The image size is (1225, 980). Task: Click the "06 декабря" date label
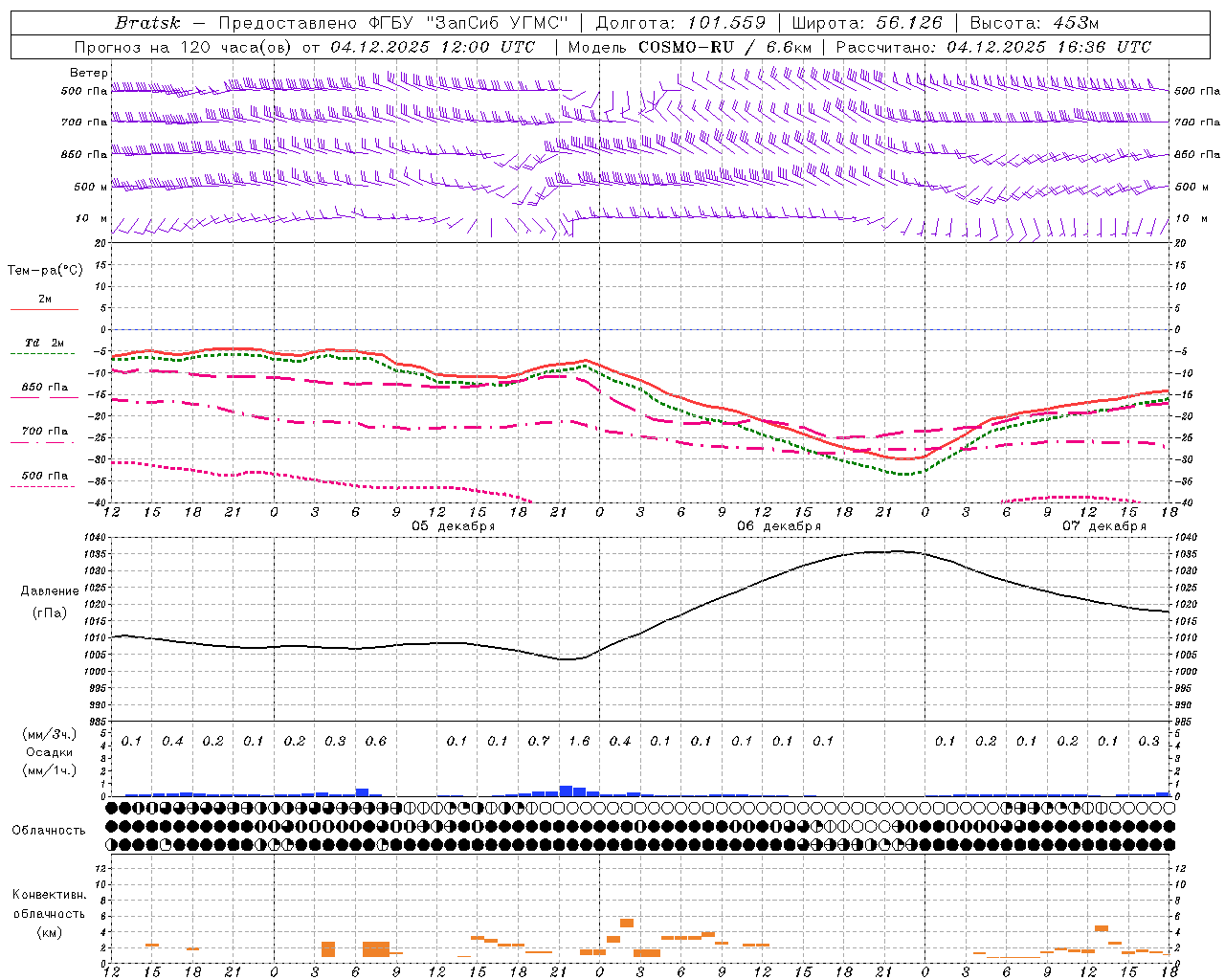pos(779,526)
